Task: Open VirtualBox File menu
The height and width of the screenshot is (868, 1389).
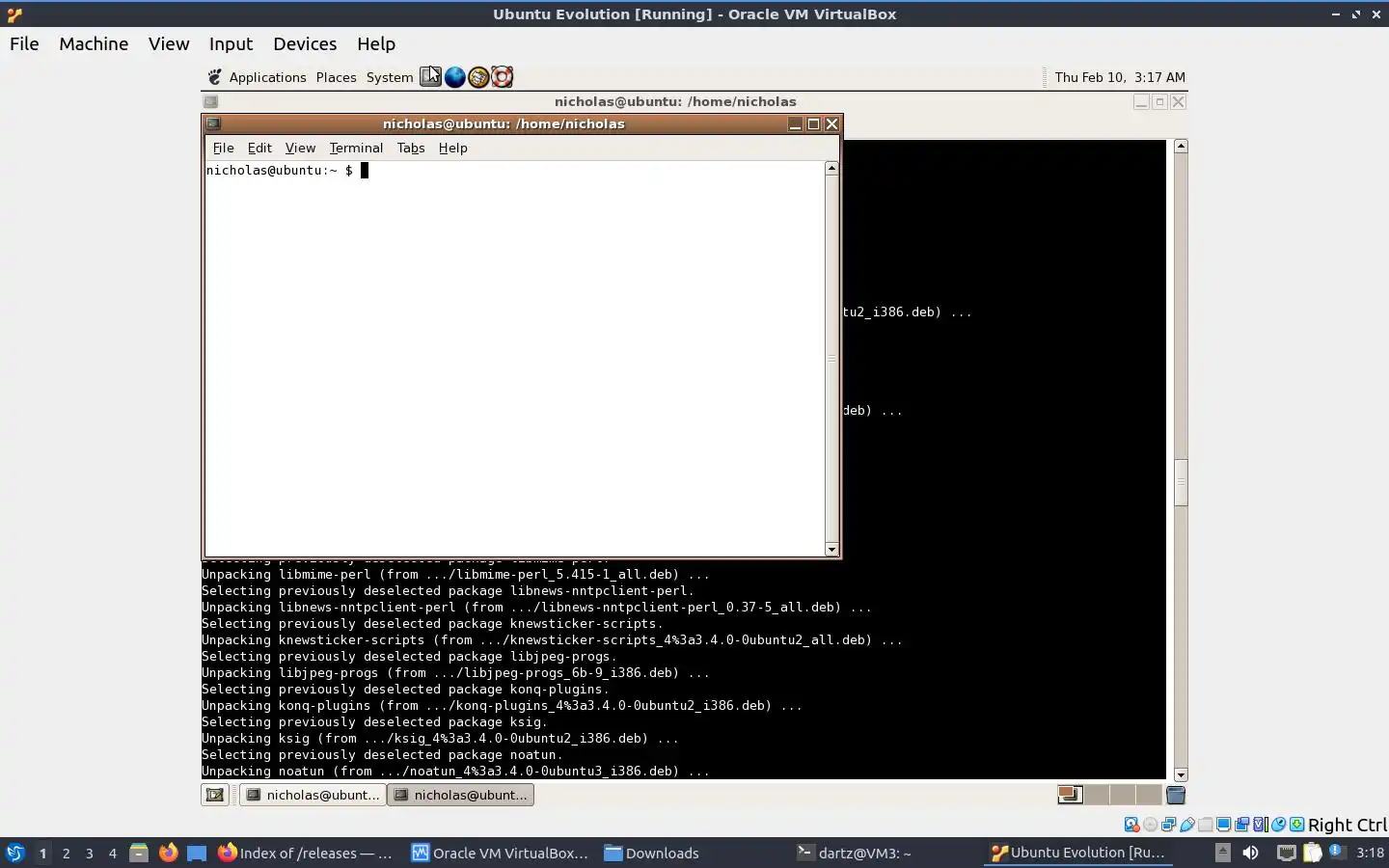Action: click(24, 43)
